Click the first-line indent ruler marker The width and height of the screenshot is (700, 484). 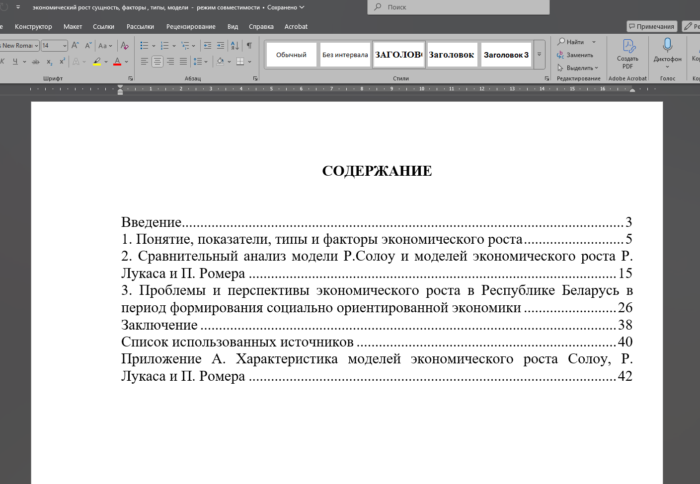point(120,87)
